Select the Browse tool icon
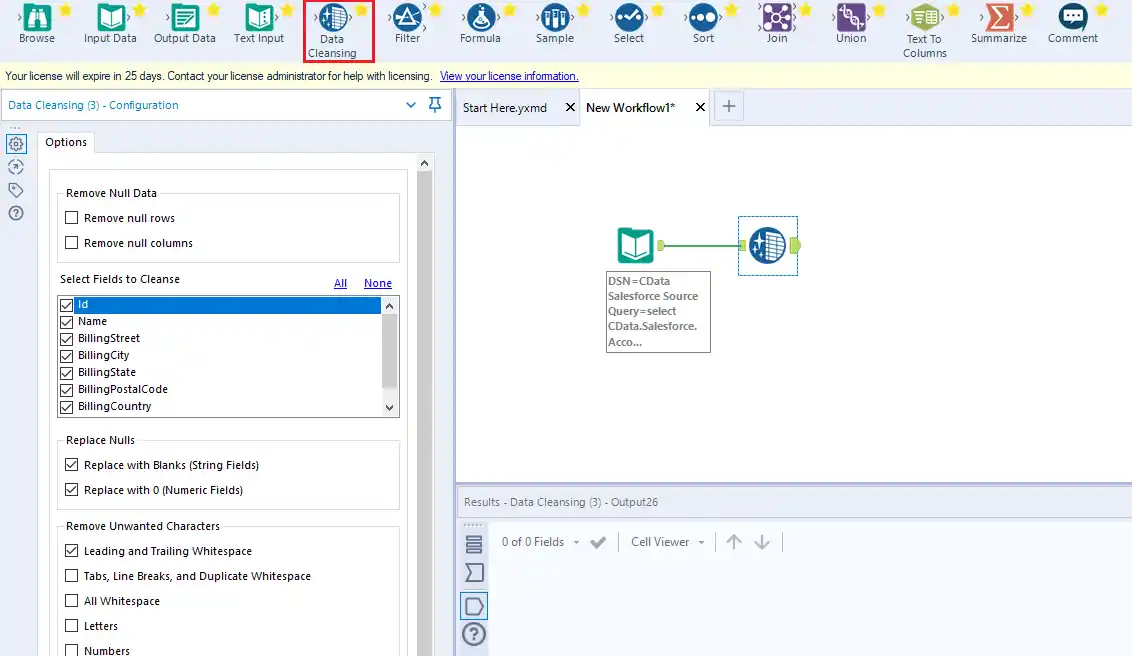This screenshot has width=1132, height=656. pos(37,18)
